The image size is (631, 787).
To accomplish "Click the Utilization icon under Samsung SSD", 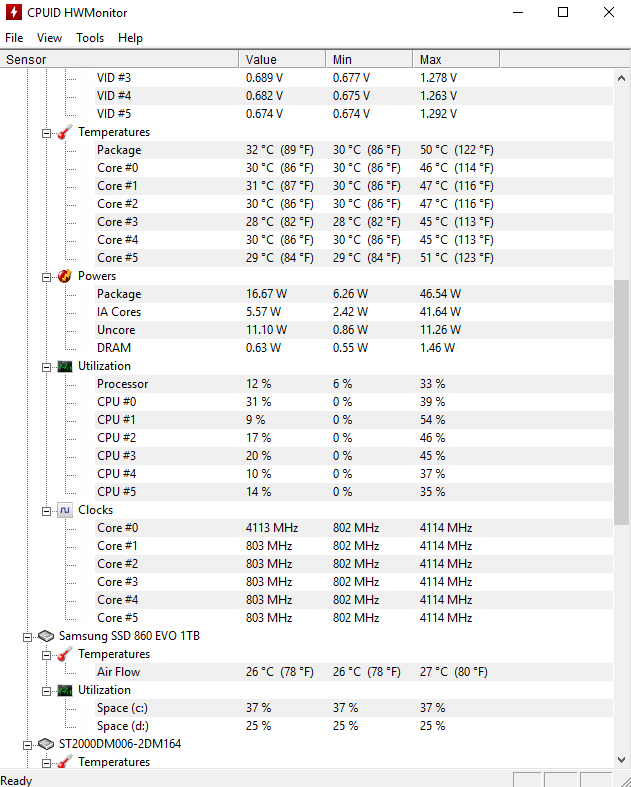I will pos(64,690).
